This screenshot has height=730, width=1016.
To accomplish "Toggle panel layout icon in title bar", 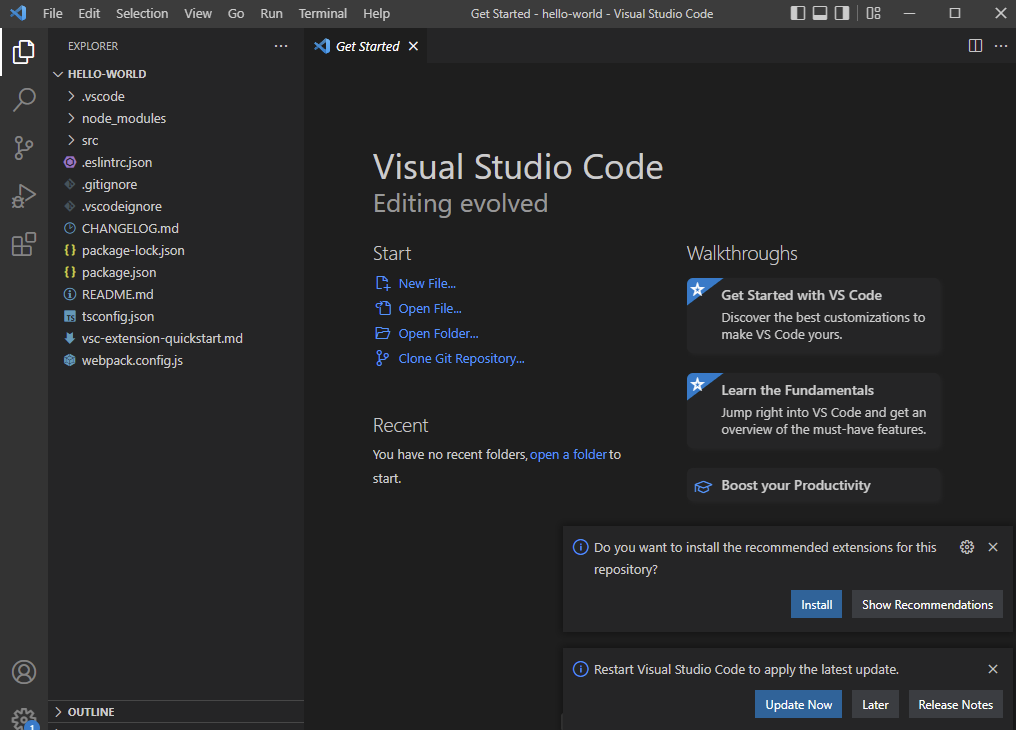I will tap(820, 13).
